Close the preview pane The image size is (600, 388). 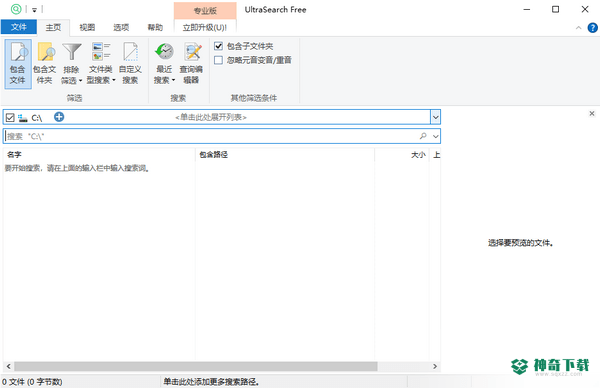592,114
